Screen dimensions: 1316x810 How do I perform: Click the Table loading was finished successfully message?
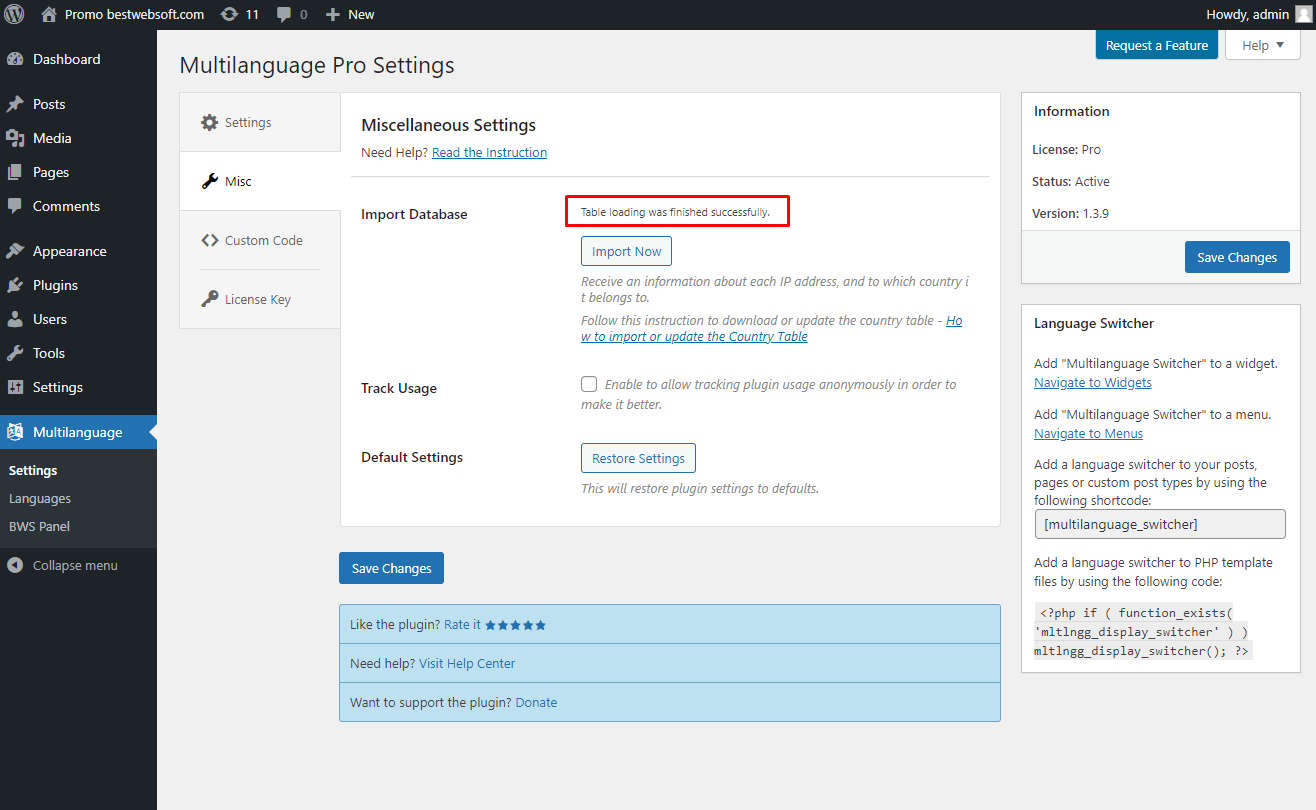point(676,212)
